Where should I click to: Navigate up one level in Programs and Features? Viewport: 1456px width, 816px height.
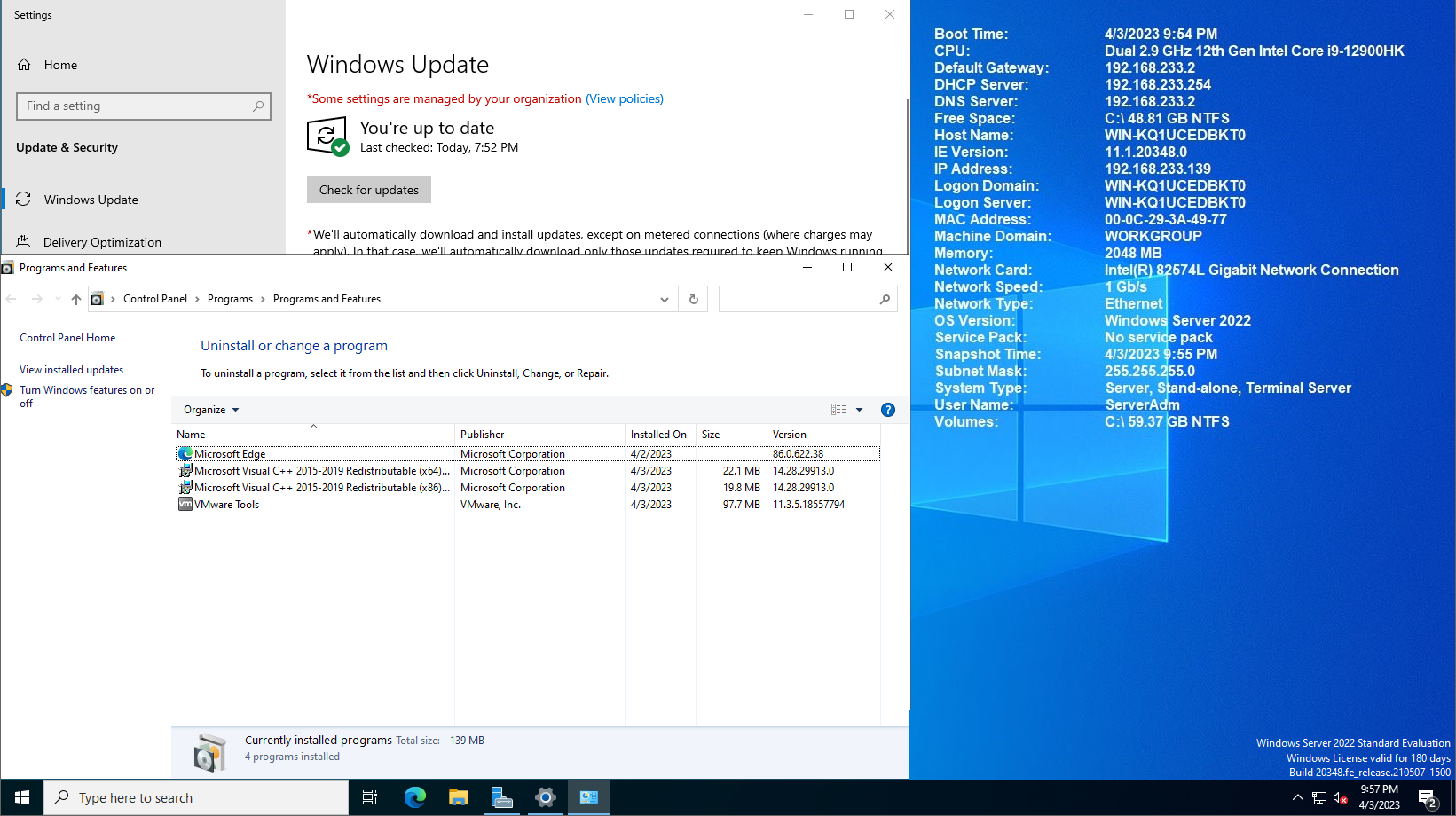[75, 299]
